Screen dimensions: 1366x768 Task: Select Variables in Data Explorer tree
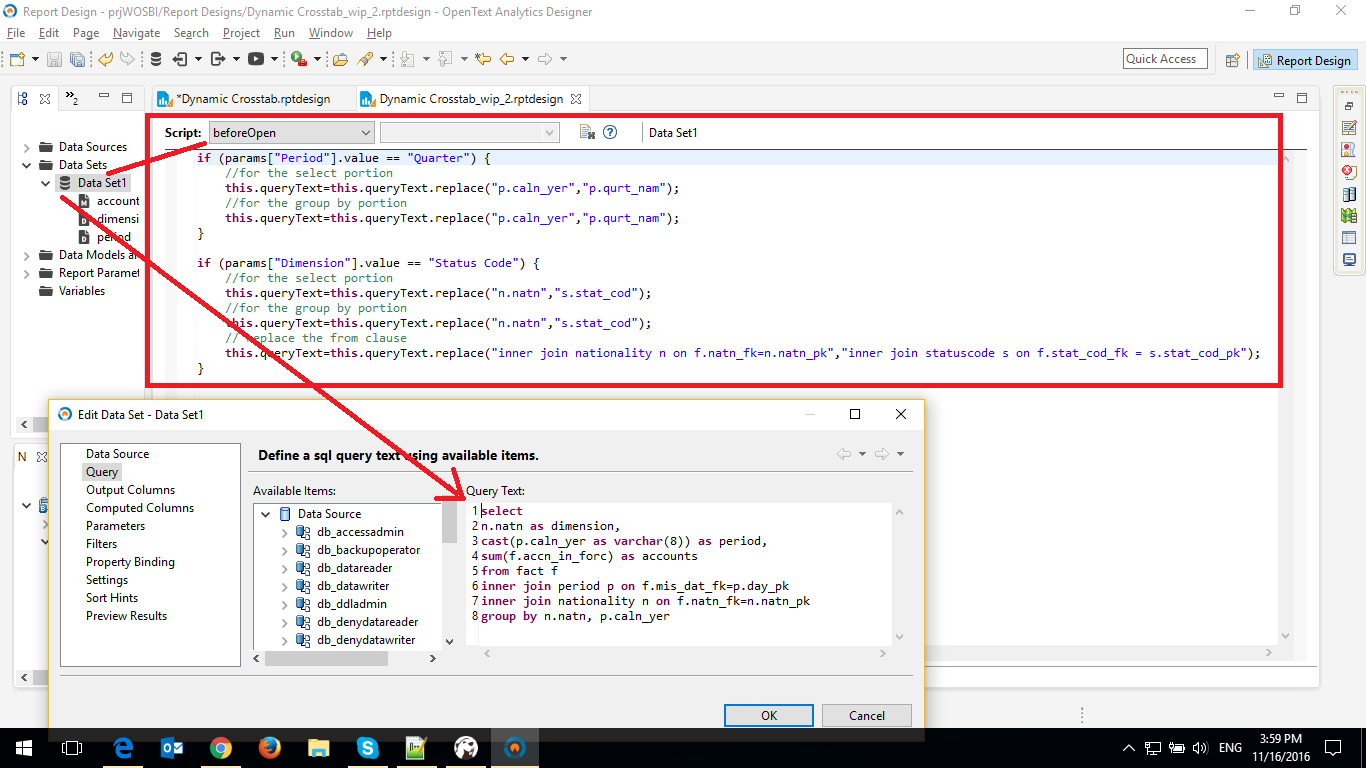click(x=82, y=291)
